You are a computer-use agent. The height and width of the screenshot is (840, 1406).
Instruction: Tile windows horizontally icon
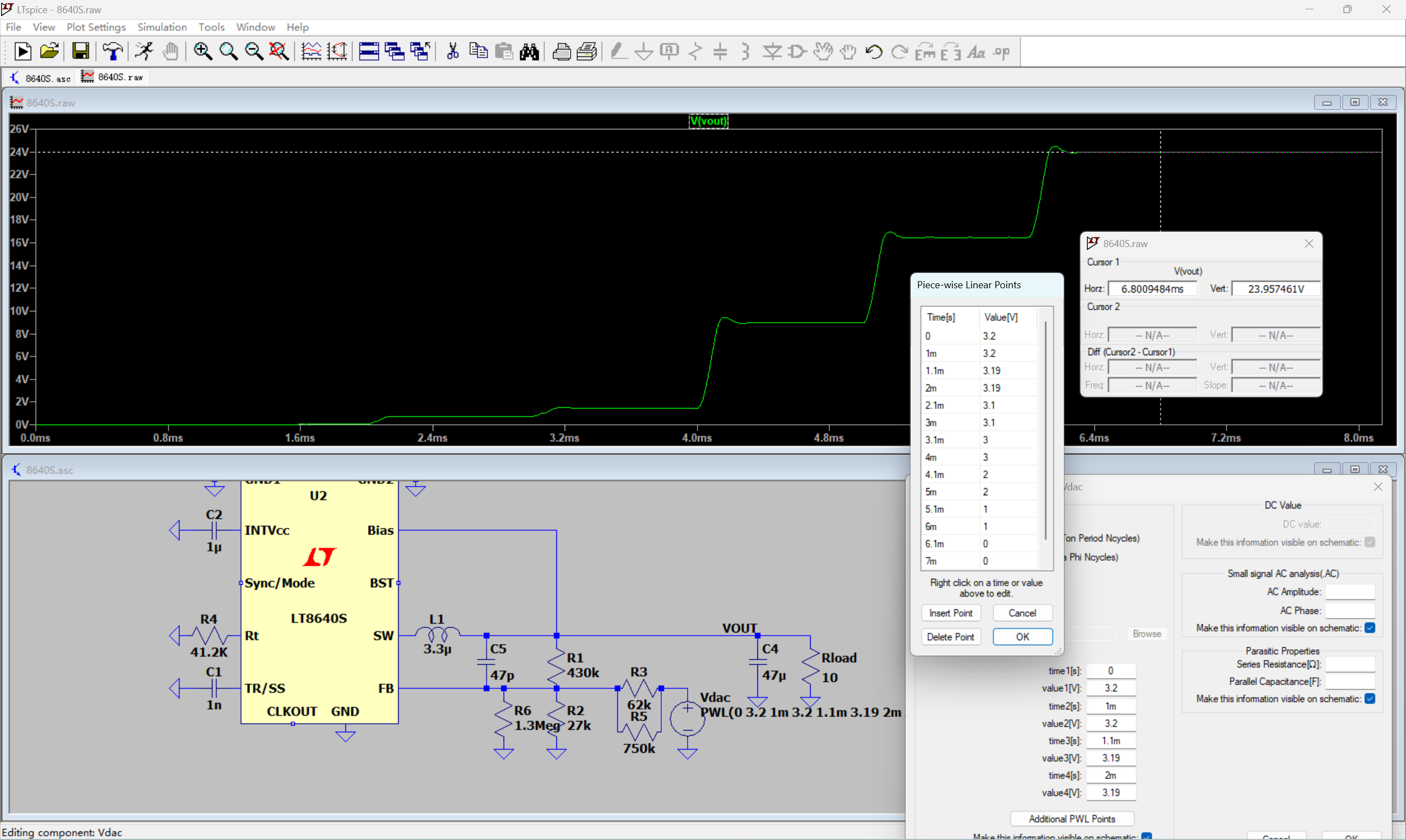[369, 52]
